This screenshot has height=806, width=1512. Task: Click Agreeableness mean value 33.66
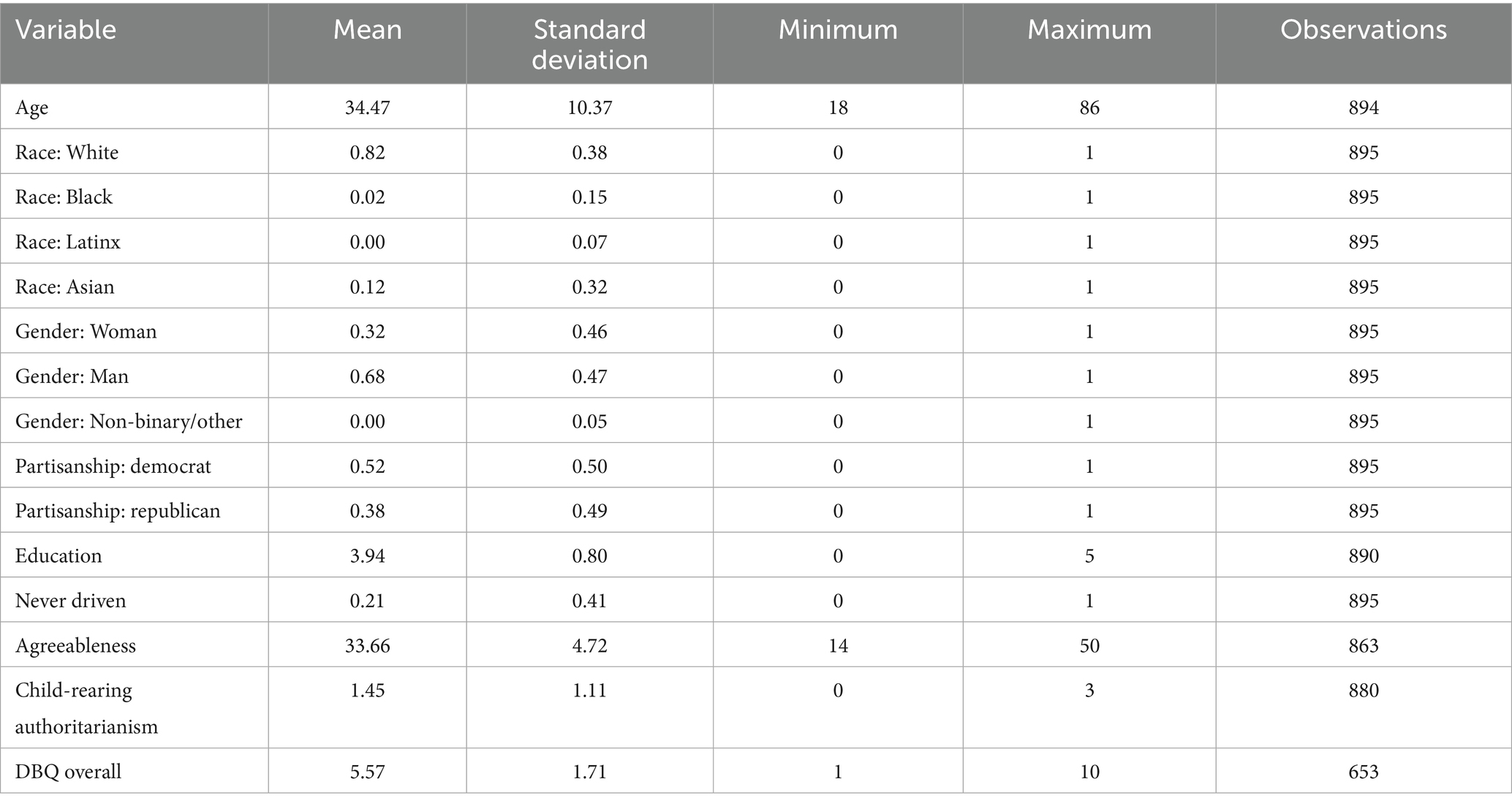pyautogui.click(x=367, y=646)
